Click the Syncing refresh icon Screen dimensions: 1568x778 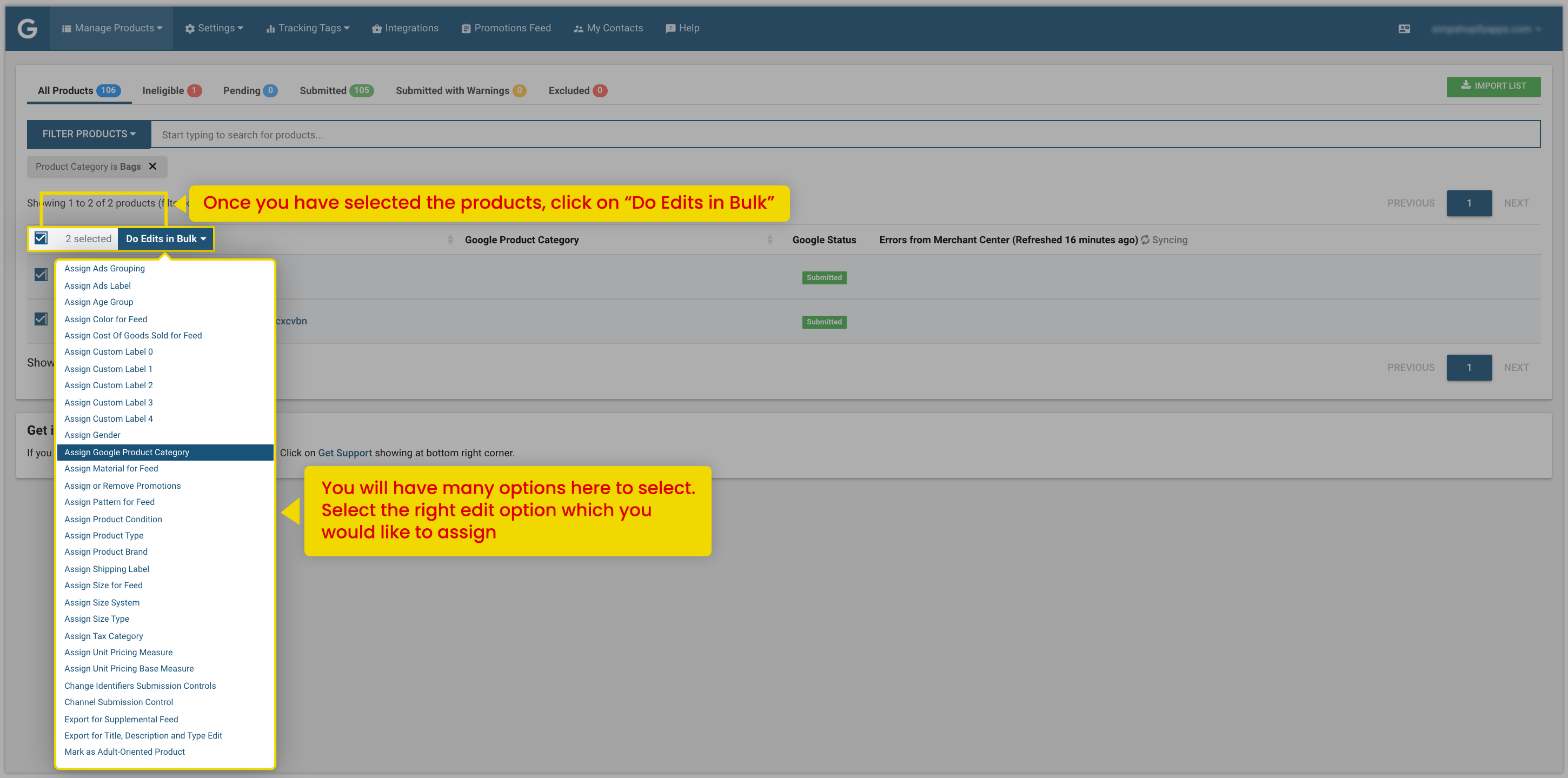pos(1145,240)
